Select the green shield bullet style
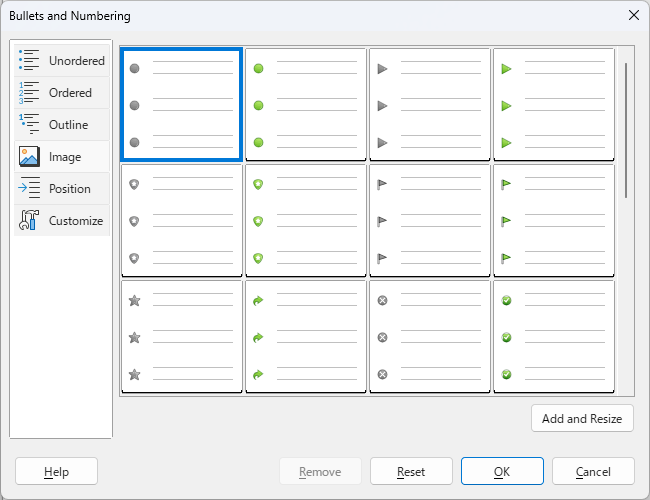Screen dimensions: 650x500 coord(305,220)
